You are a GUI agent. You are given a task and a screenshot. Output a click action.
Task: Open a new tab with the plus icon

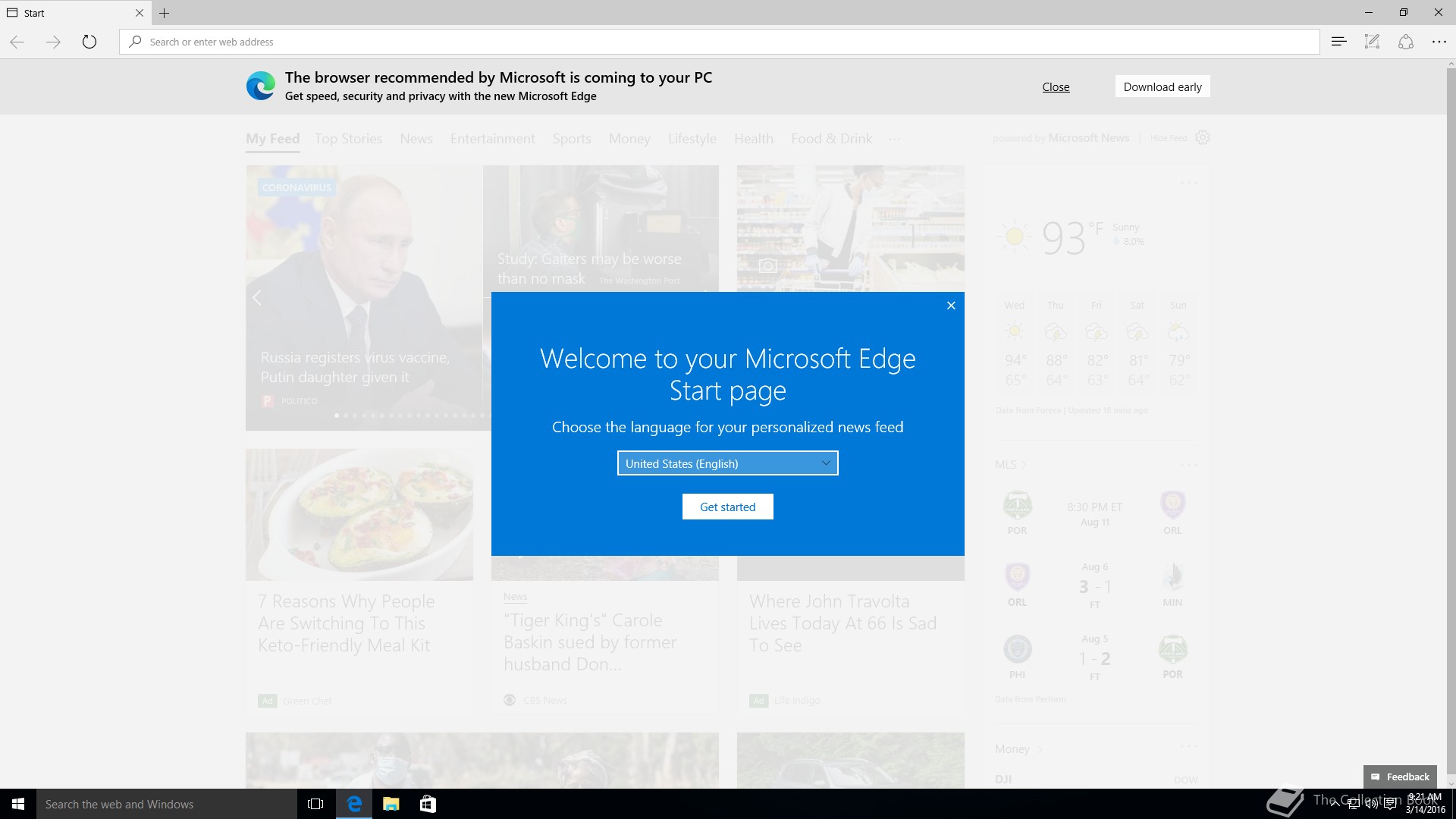coord(164,13)
